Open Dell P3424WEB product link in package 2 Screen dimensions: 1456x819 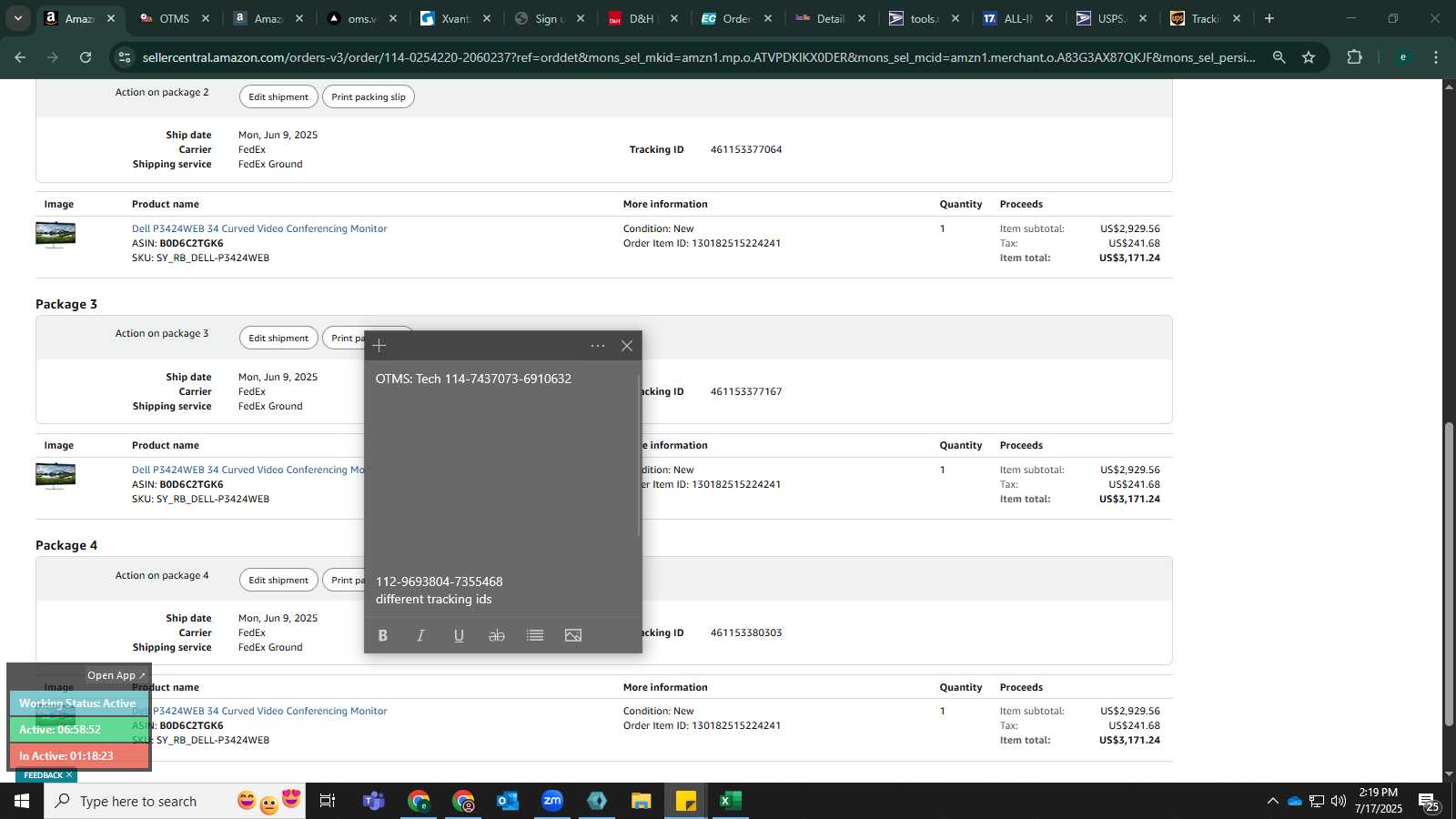click(x=259, y=228)
